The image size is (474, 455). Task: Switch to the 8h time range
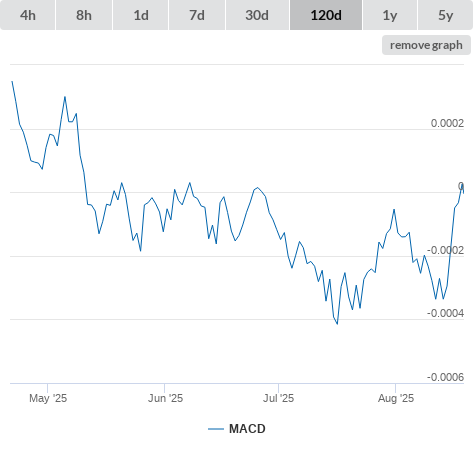84,15
